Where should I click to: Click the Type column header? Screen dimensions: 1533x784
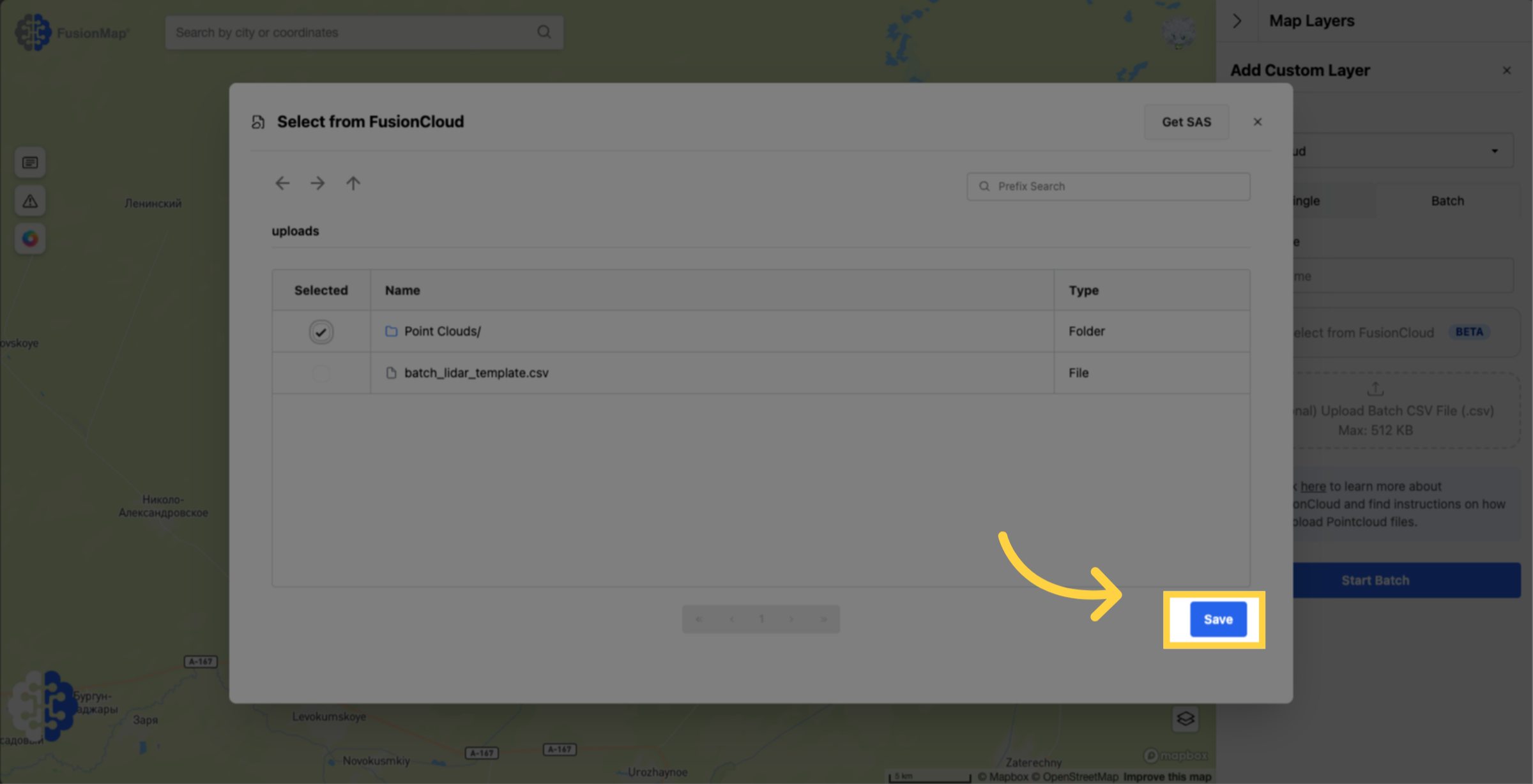pyautogui.click(x=1083, y=290)
